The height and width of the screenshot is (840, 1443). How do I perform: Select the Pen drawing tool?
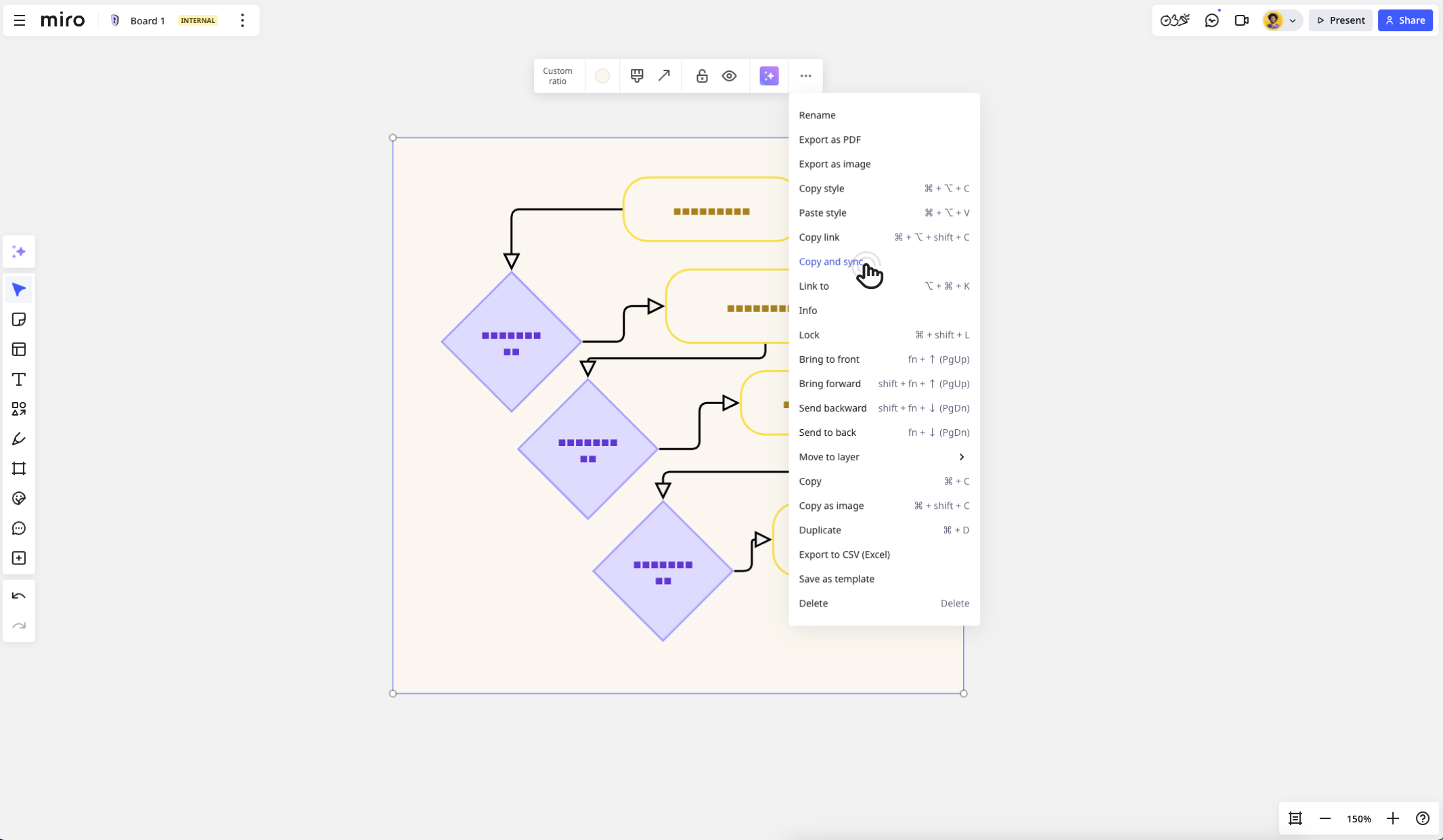point(19,439)
